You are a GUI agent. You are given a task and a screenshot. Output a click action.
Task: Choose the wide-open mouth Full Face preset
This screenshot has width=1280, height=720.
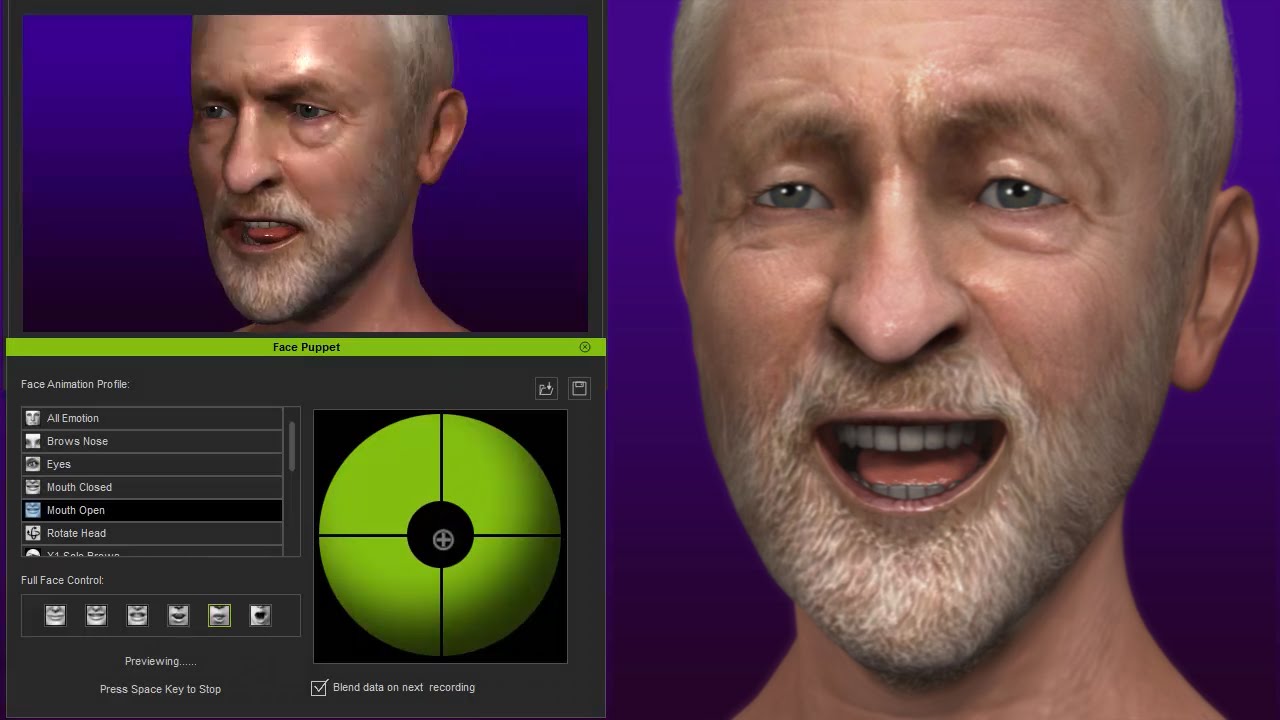(x=260, y=615)
